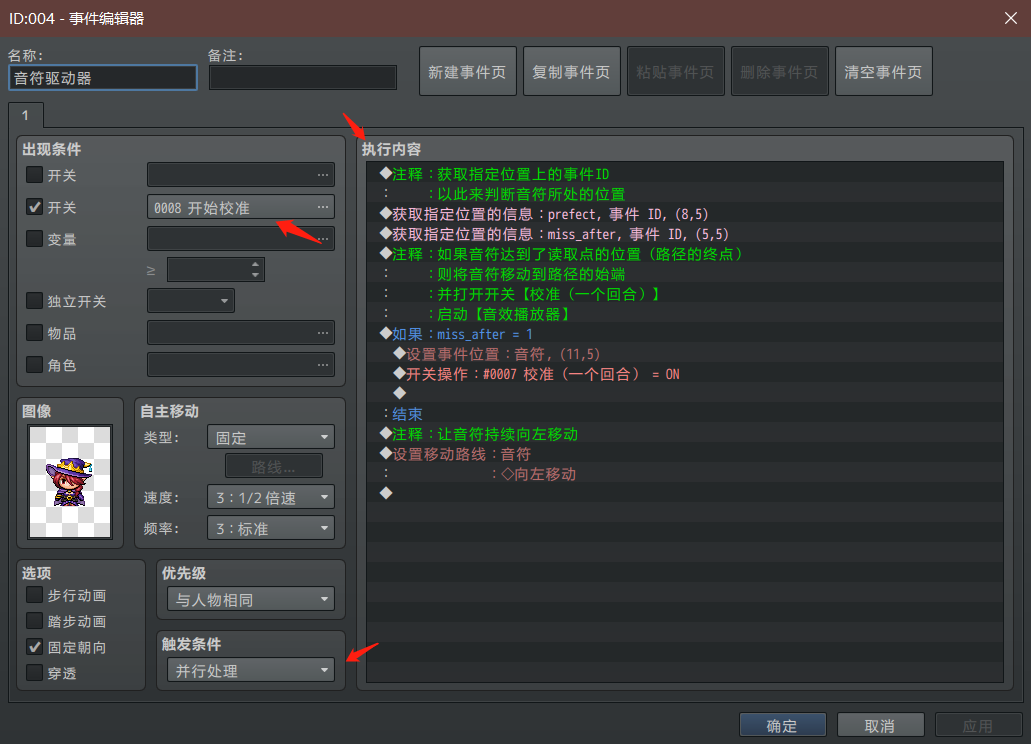Click the 新建事件页 button
Viewport: 1031px width, 744px height.
468,72
